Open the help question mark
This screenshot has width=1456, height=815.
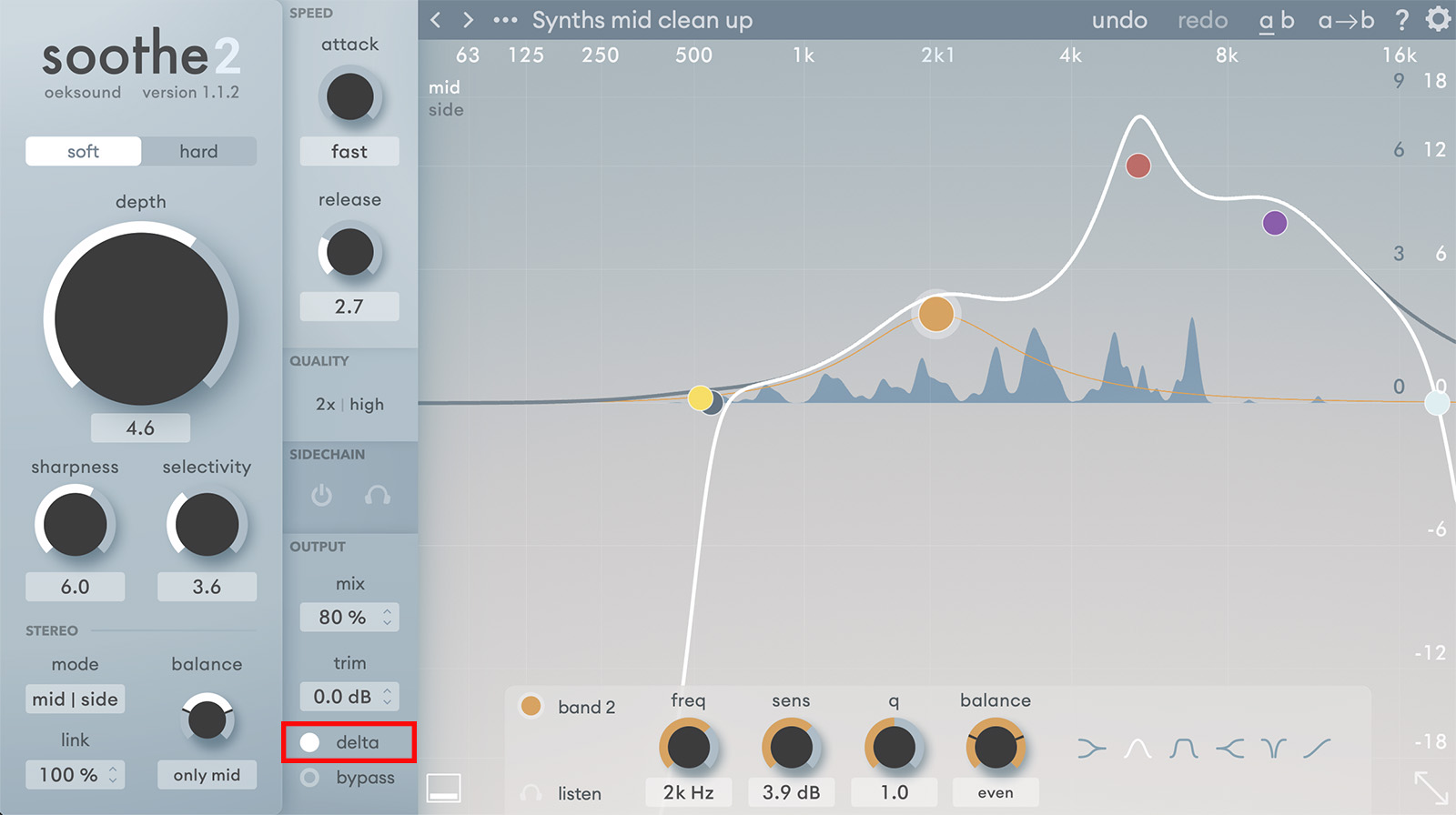pyautogui.click(x=1402, y=20)
